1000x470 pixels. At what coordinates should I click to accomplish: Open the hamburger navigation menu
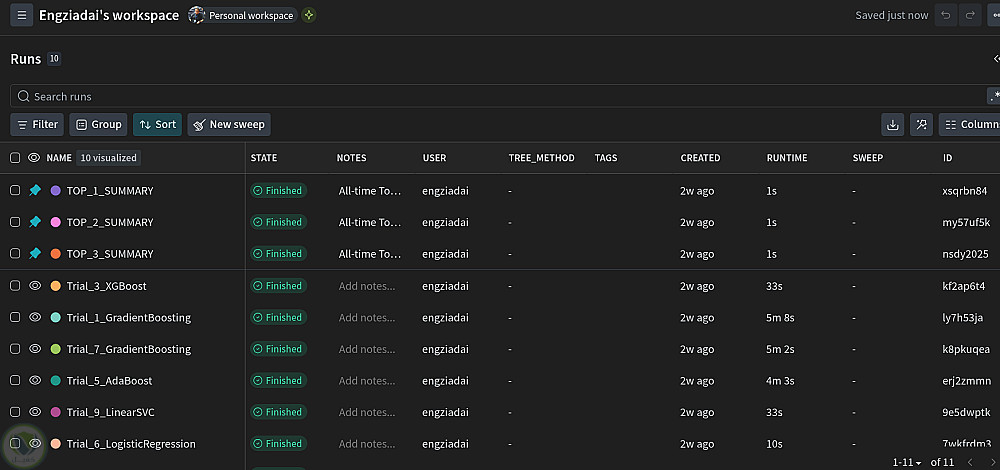click(22, 15)
